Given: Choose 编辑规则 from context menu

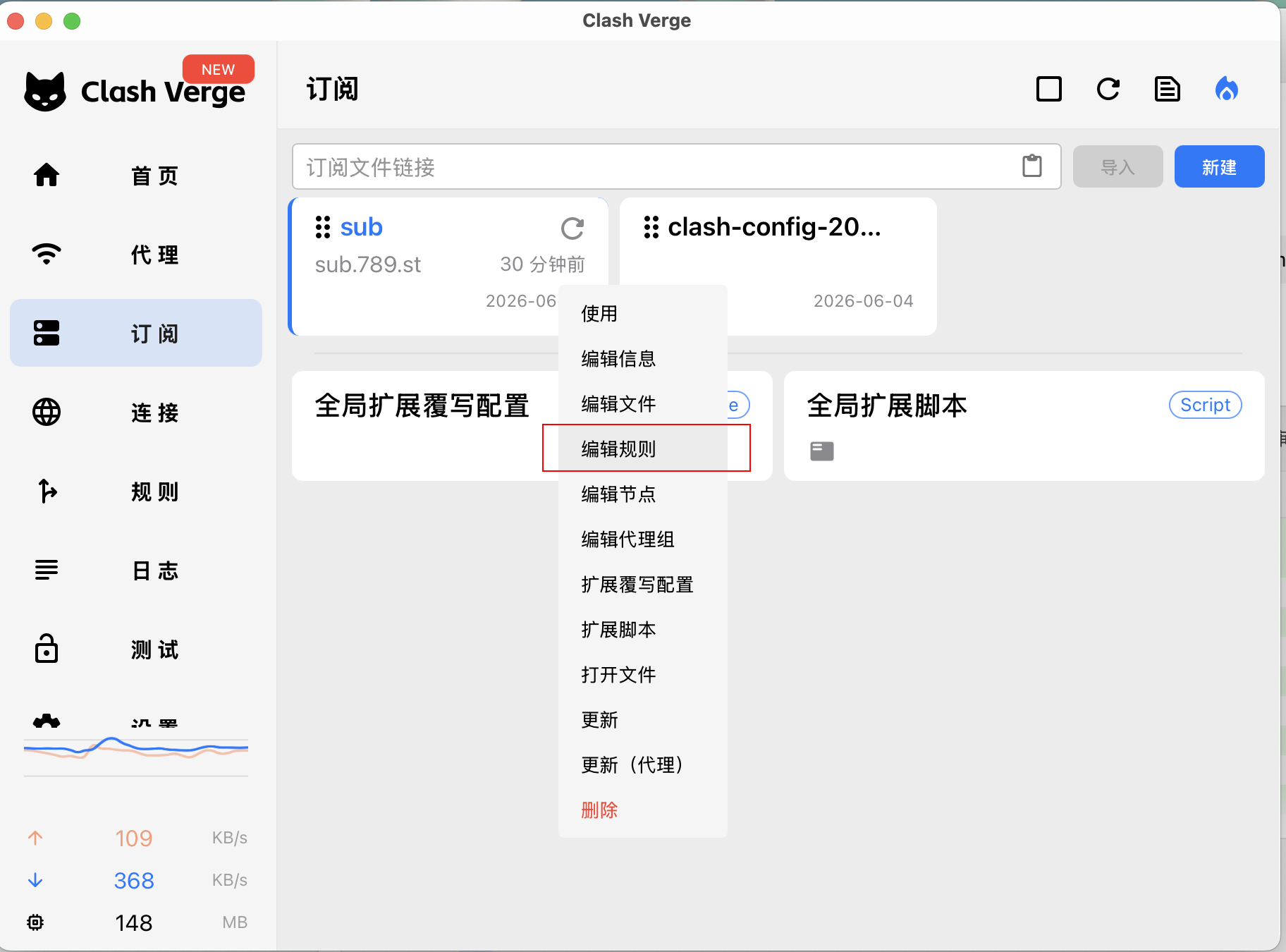Looking at the screenshot, I should tap(643, 448).
